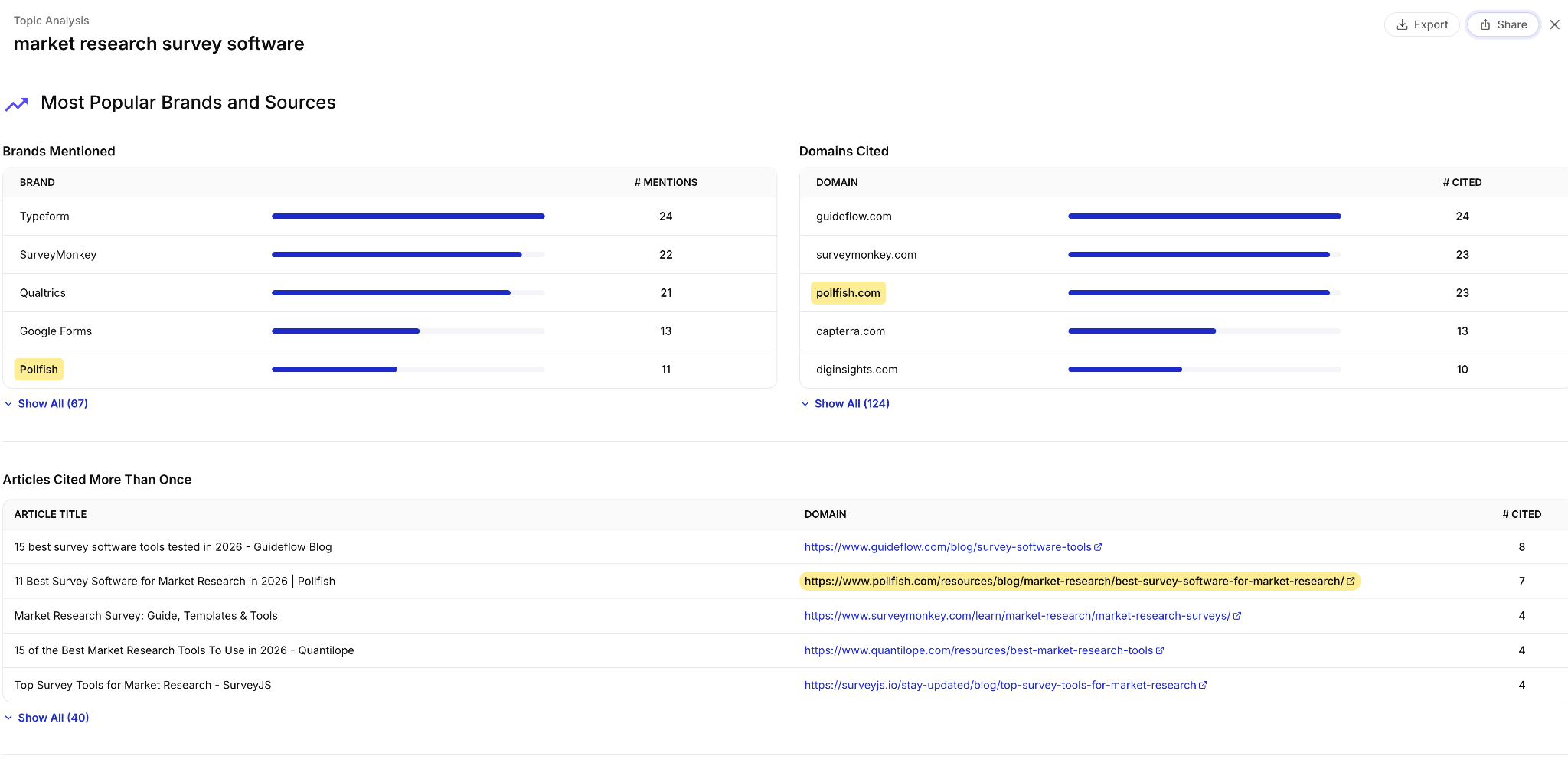
Task: Open external link icon for pollfish article URL
Action: click(x=1351, y=582)
